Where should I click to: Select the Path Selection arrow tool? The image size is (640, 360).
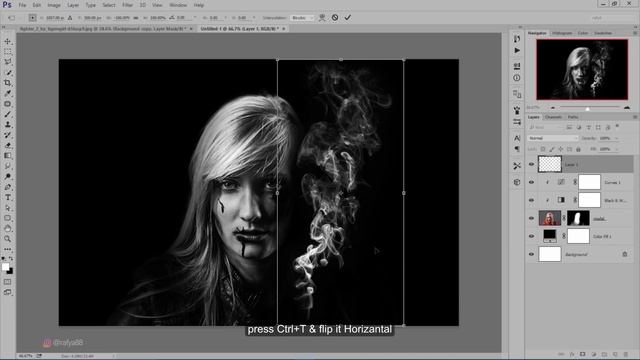(x=8, y=208)
